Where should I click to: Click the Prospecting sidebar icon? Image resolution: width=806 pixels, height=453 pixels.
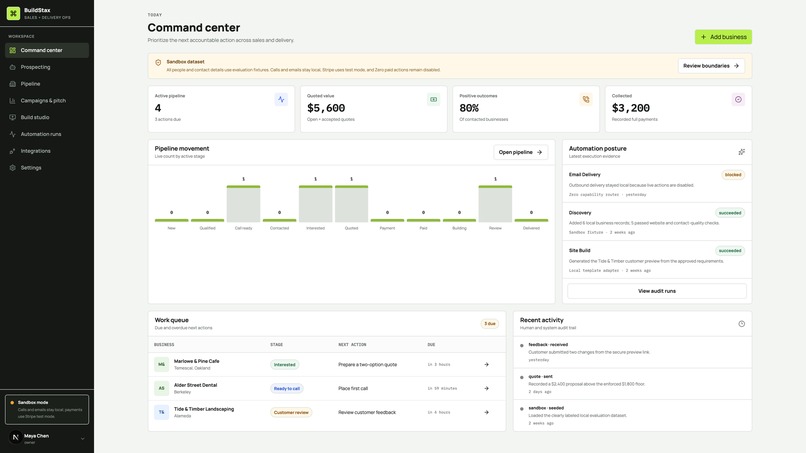[12, 67]
